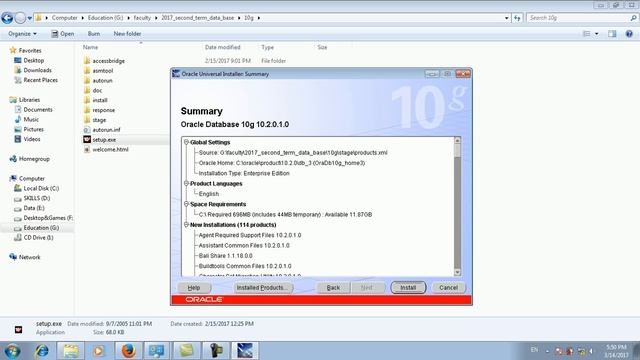The height and width of the screenshot is (360, 640).
Task: Select Assistant Common Files entry
Action: click(x=244, y=245)
